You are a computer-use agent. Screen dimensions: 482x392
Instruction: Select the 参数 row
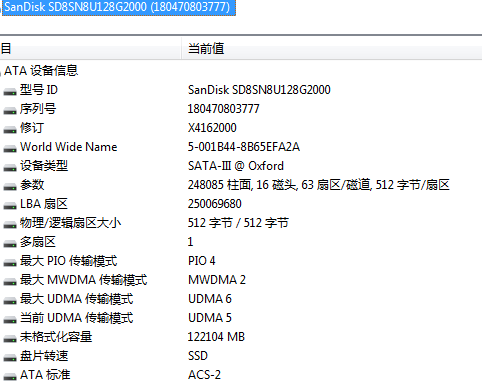(x=241, y=185)
